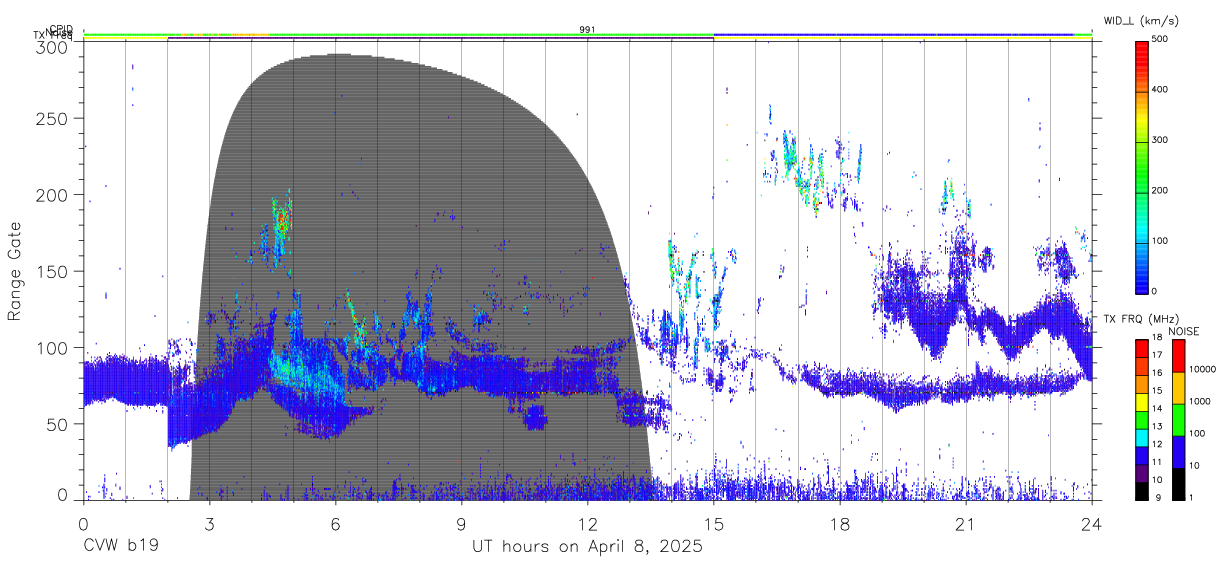Click the 0 tick on width color bar
Image resolution: width=1228 pixels, height=567 pixels.
pyautogui.click(x=1155, y=291)
